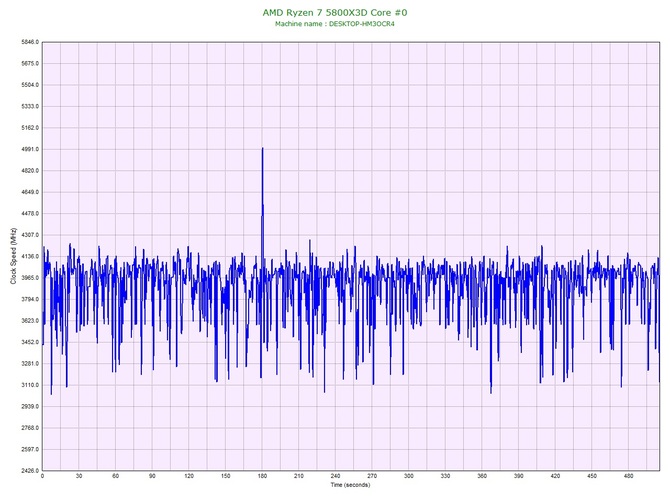Click the 3110.0 y-axis value
The height and width of the screenshot is (502, 670).
(30, 385)
